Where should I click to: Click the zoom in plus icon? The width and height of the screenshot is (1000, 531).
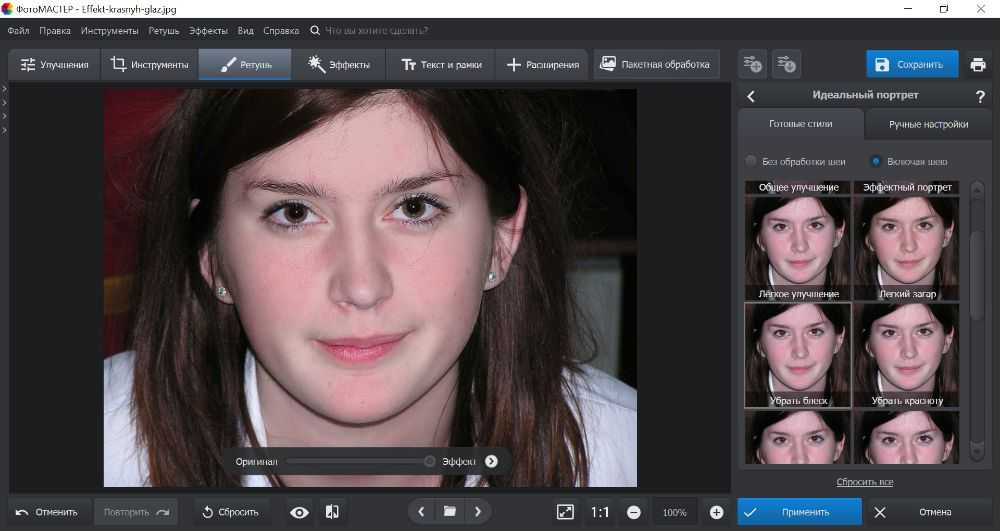pos(716,512)
